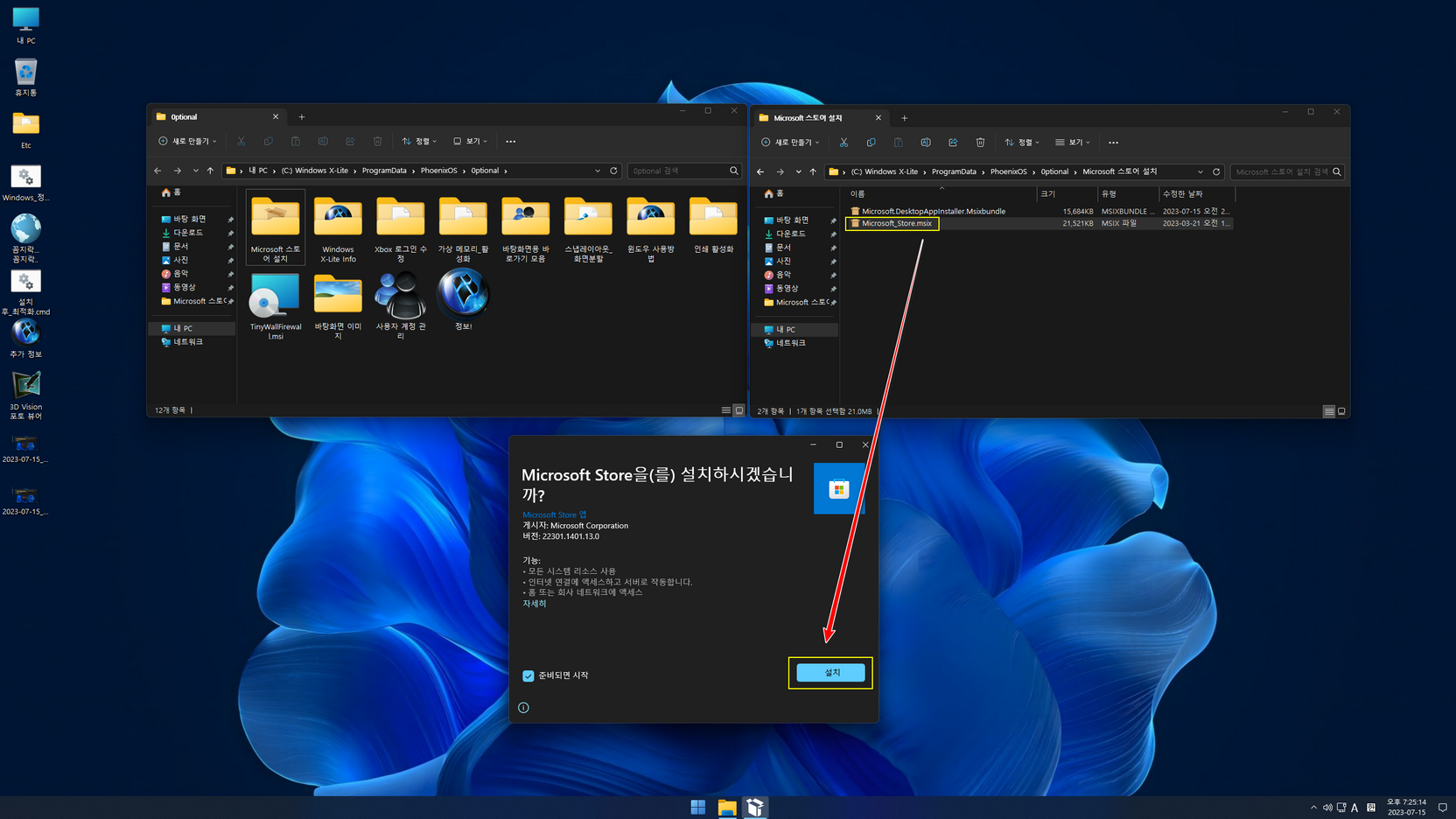Viewport: 1456px width, 819px height.
Task: Sort by the 이름 column header
Action: [941, 193]
